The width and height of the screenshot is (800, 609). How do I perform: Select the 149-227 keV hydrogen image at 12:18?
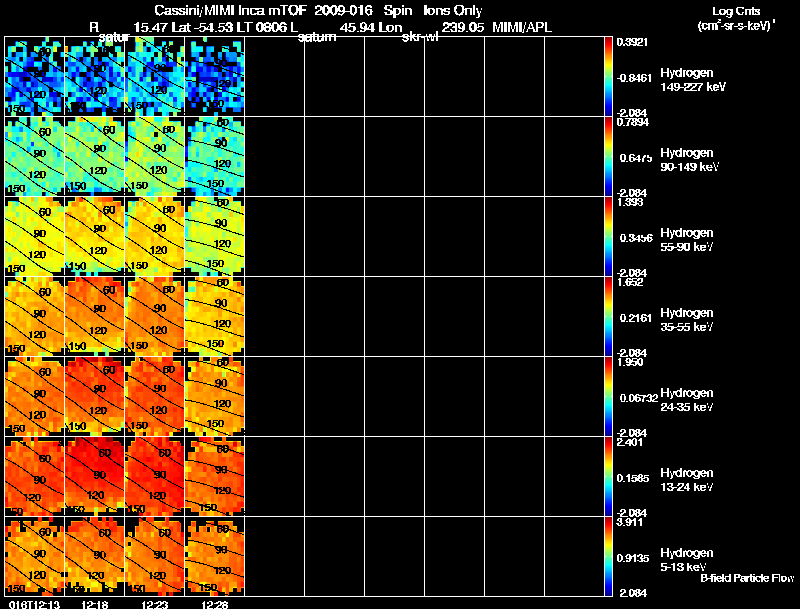(94, 77)
